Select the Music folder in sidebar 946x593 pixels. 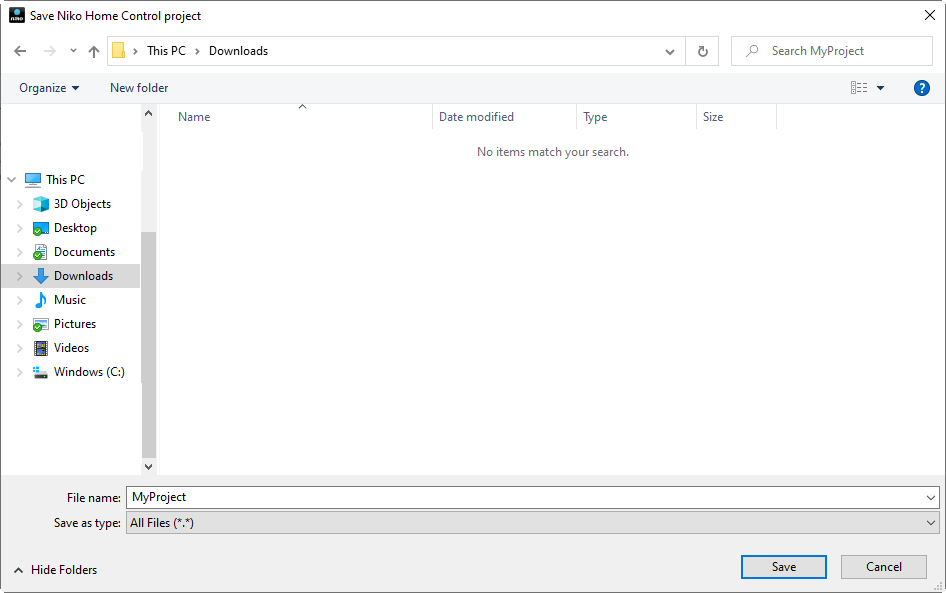(69, 300)
